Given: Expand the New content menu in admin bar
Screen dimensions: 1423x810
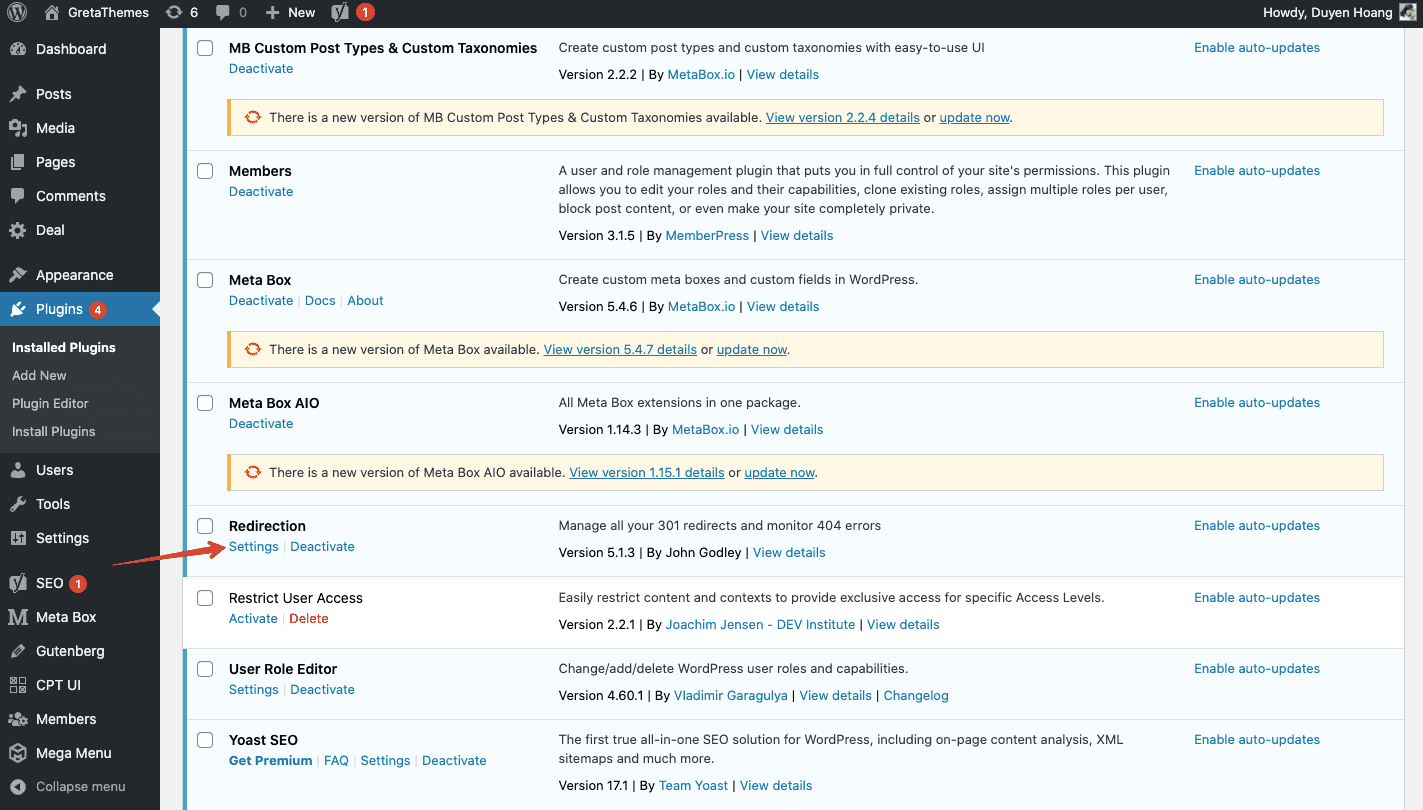Looking at the screenshot, I should point(291,13).
